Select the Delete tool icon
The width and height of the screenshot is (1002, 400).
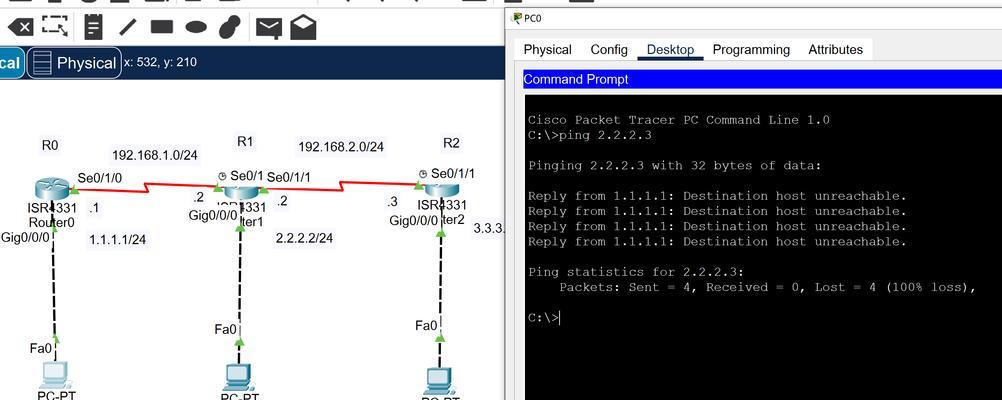pos(20,27)
